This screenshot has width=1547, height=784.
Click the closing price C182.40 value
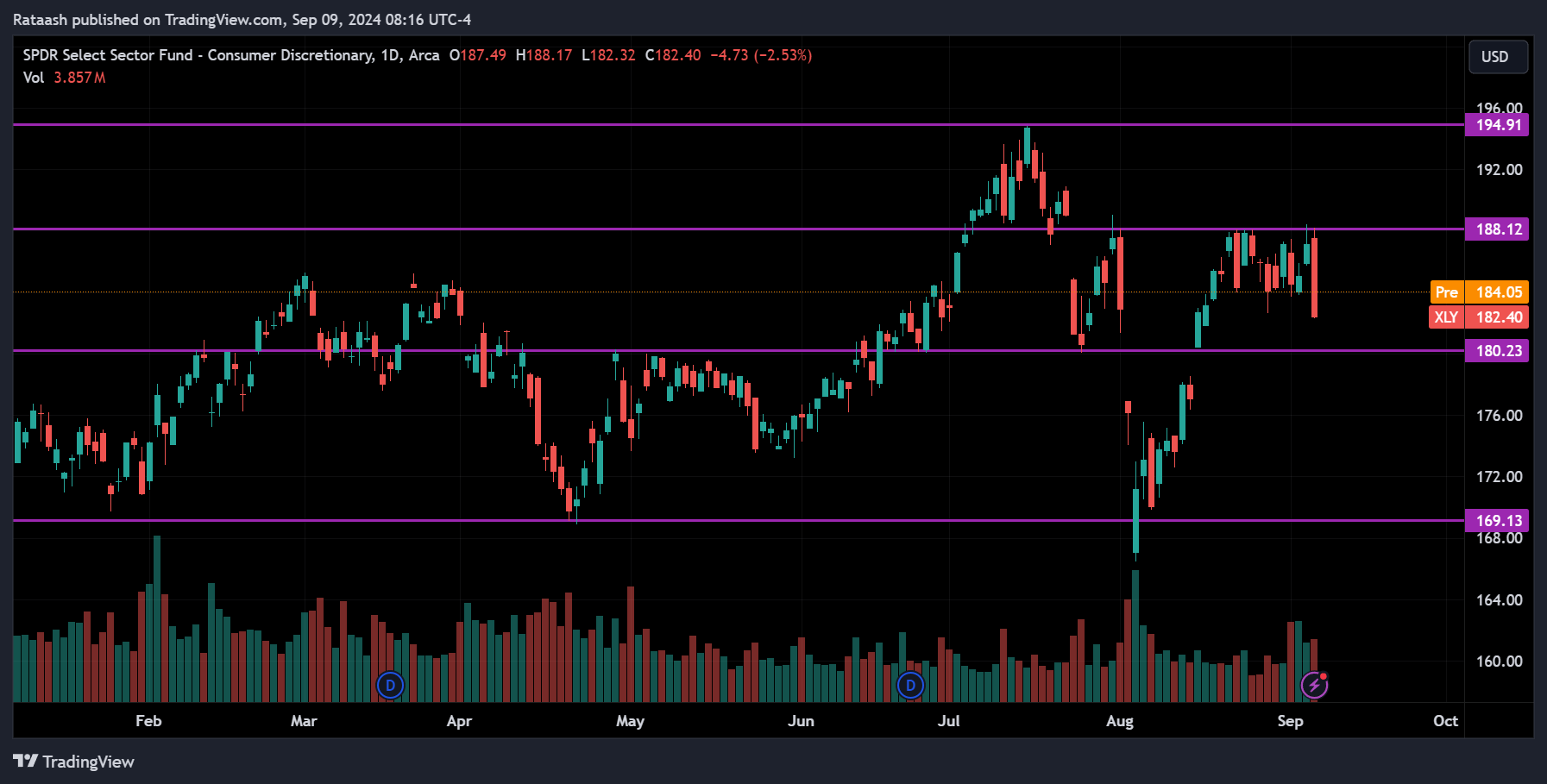pyautogui.click(x=673, y=55)
